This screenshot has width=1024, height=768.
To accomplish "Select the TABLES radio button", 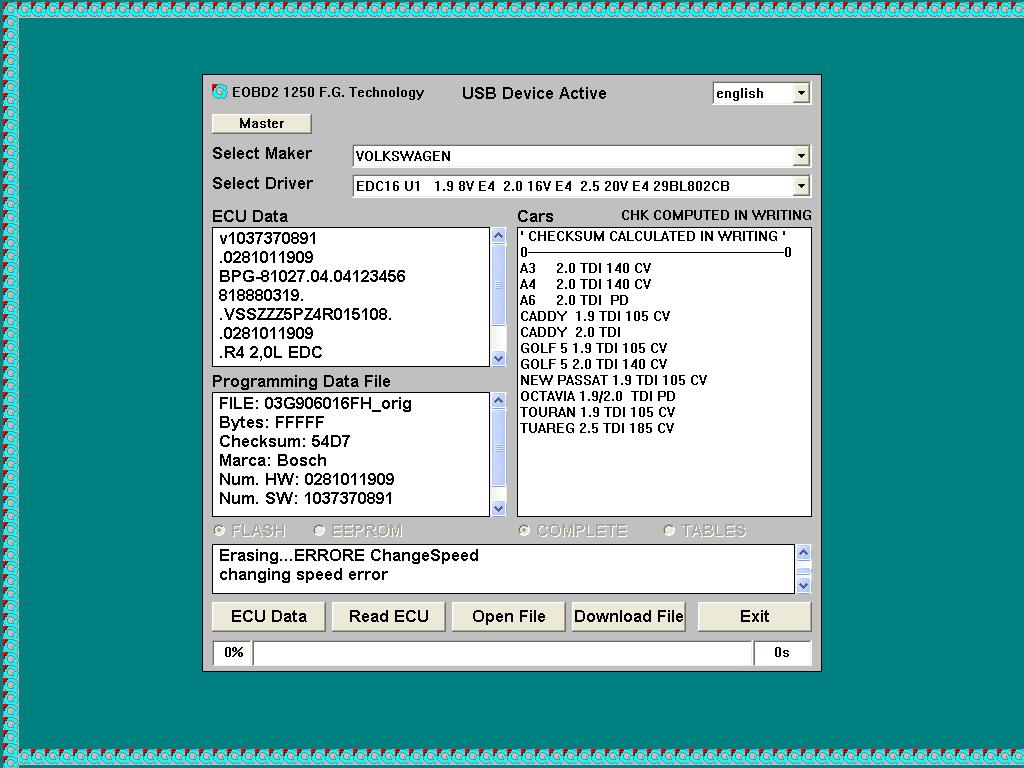I will coord(669,530).
